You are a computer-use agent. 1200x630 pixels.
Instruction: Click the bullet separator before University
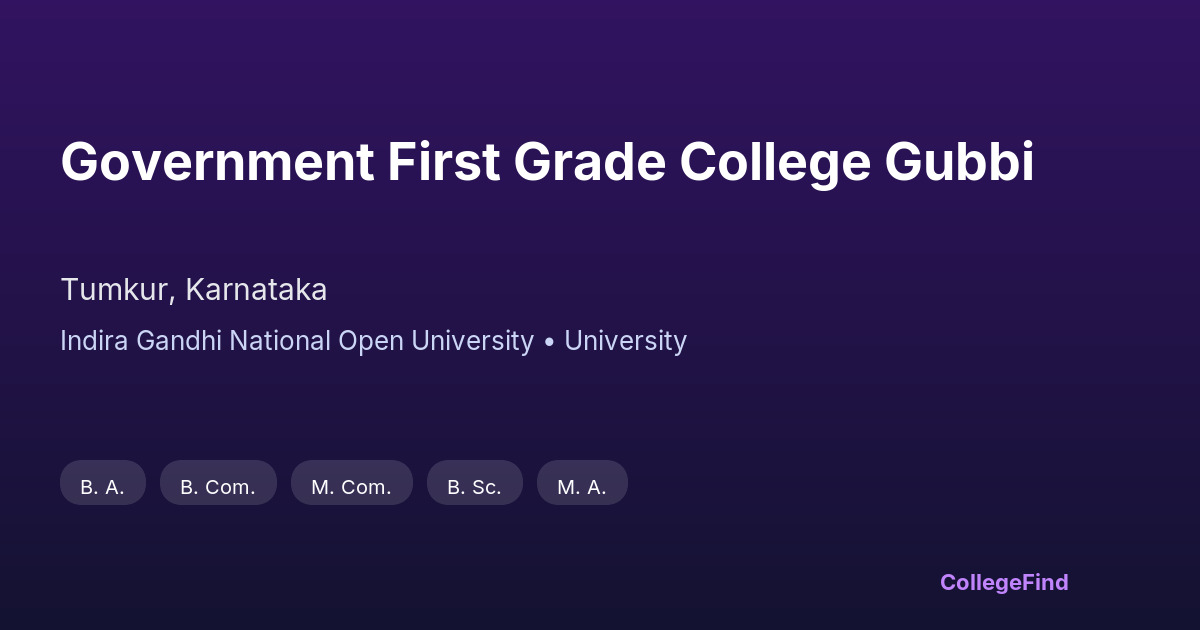tap(549, 342)
